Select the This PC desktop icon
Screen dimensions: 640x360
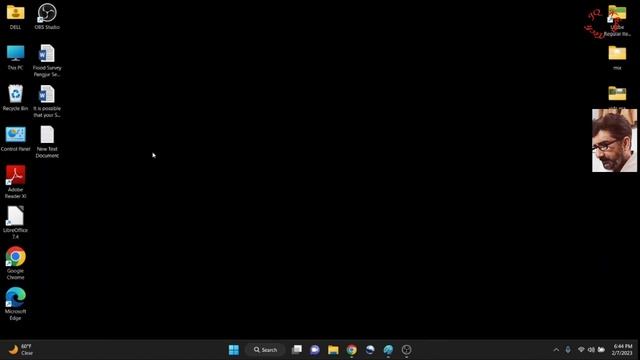16,57
